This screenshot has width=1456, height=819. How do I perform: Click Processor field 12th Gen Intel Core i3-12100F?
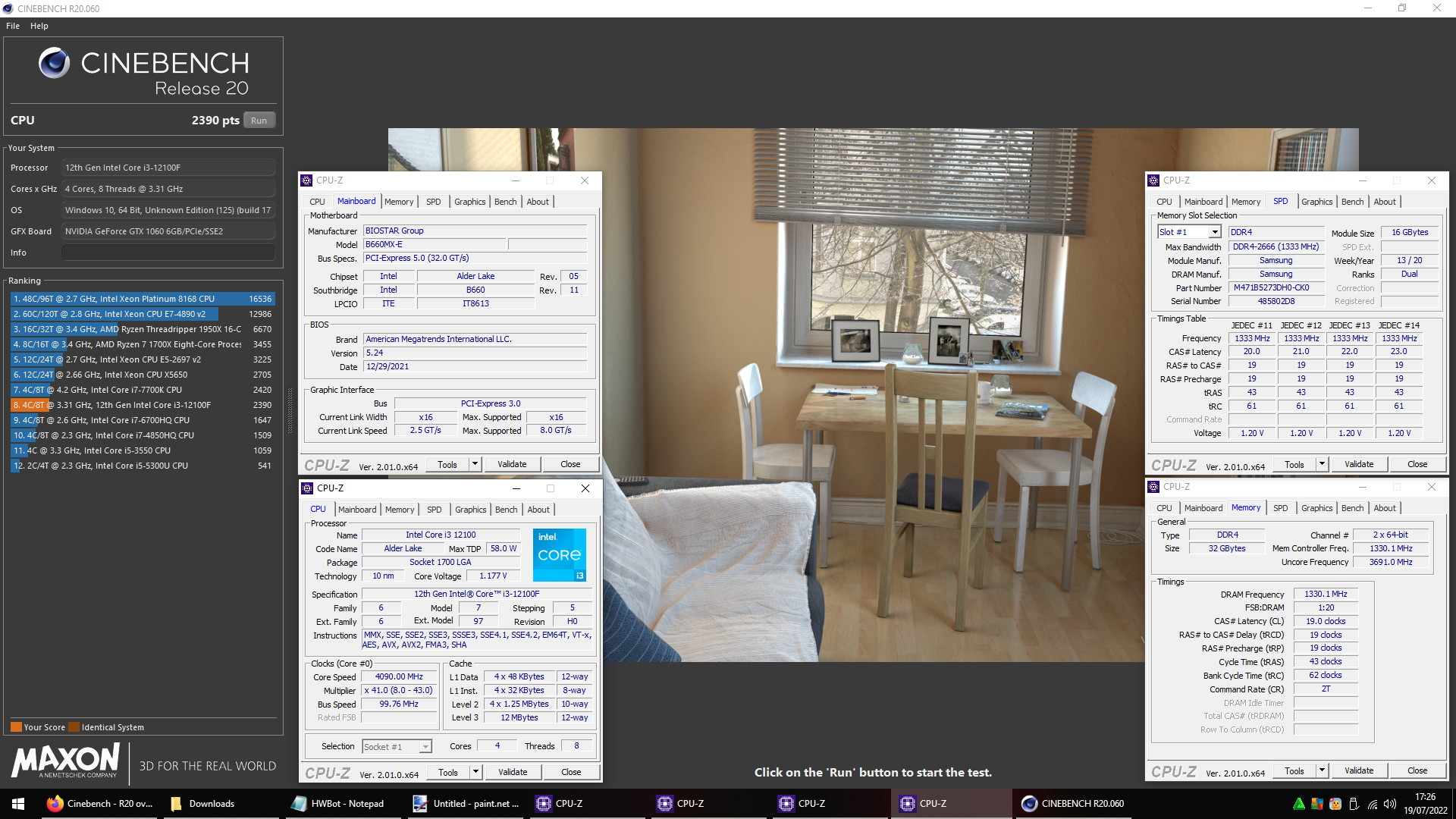pyautogui.click(x=168, y=168)
